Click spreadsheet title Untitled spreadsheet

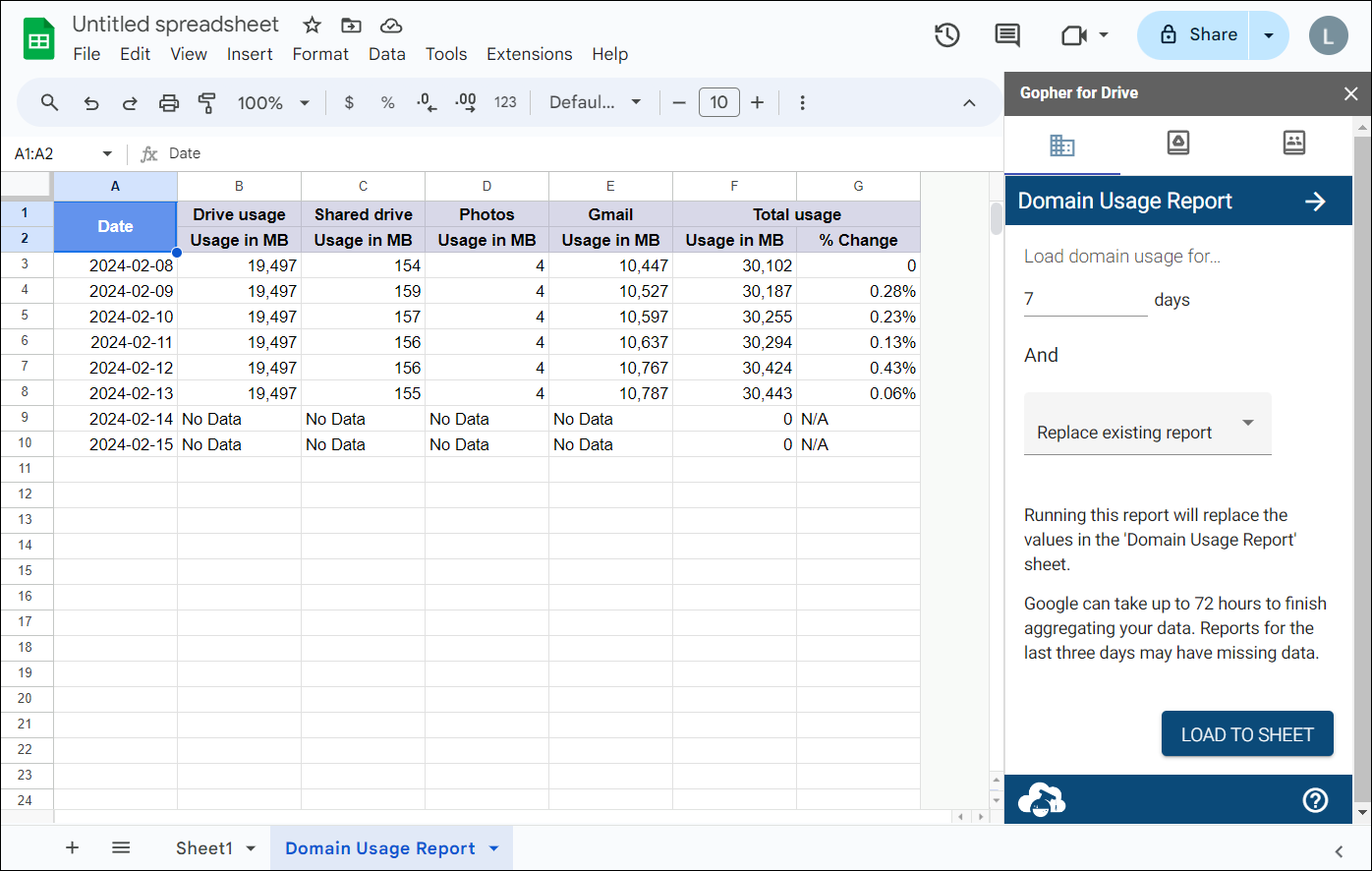(x=175, y=25)
